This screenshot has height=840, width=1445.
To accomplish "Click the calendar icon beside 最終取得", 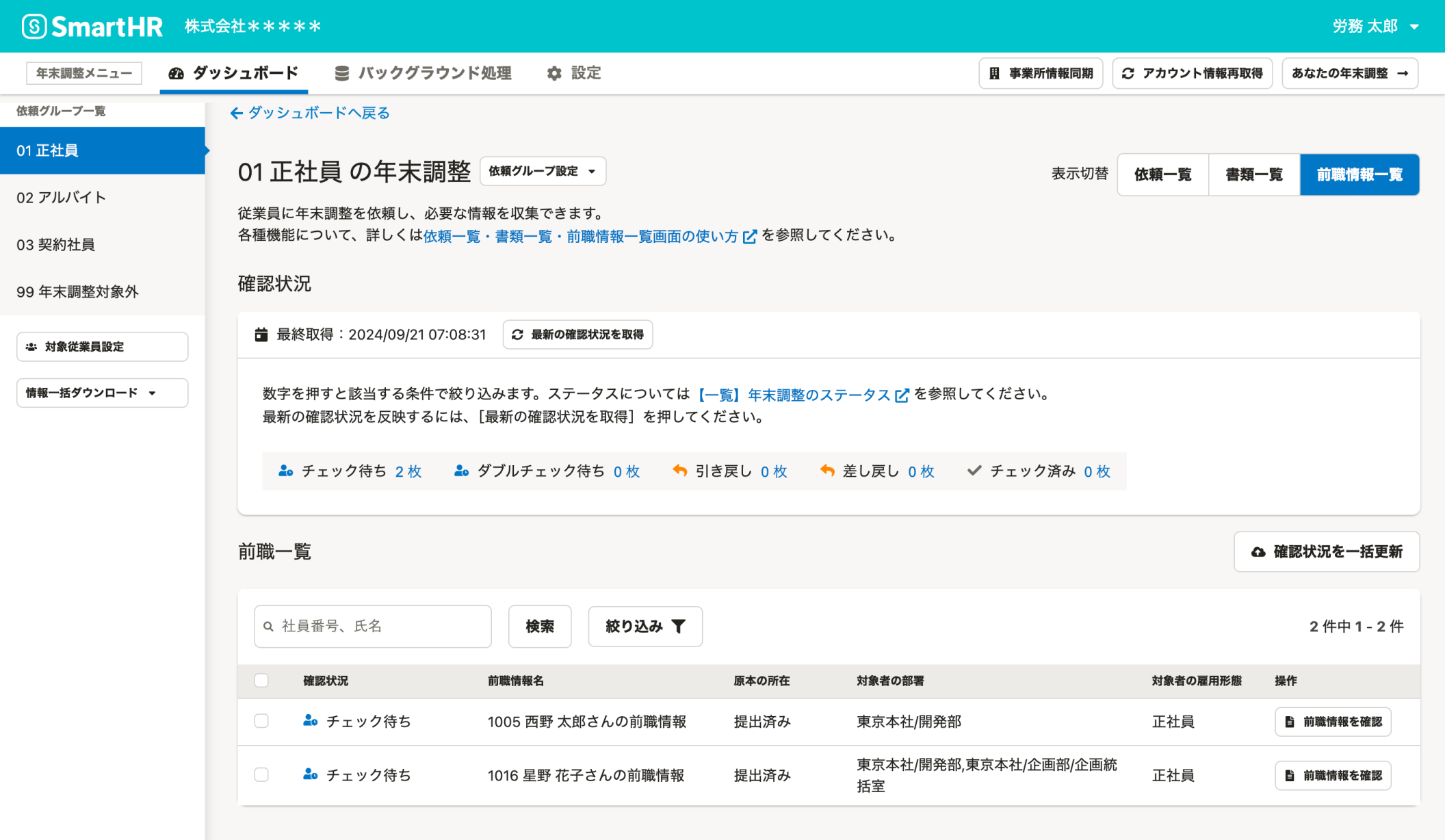I will point(261,334).
